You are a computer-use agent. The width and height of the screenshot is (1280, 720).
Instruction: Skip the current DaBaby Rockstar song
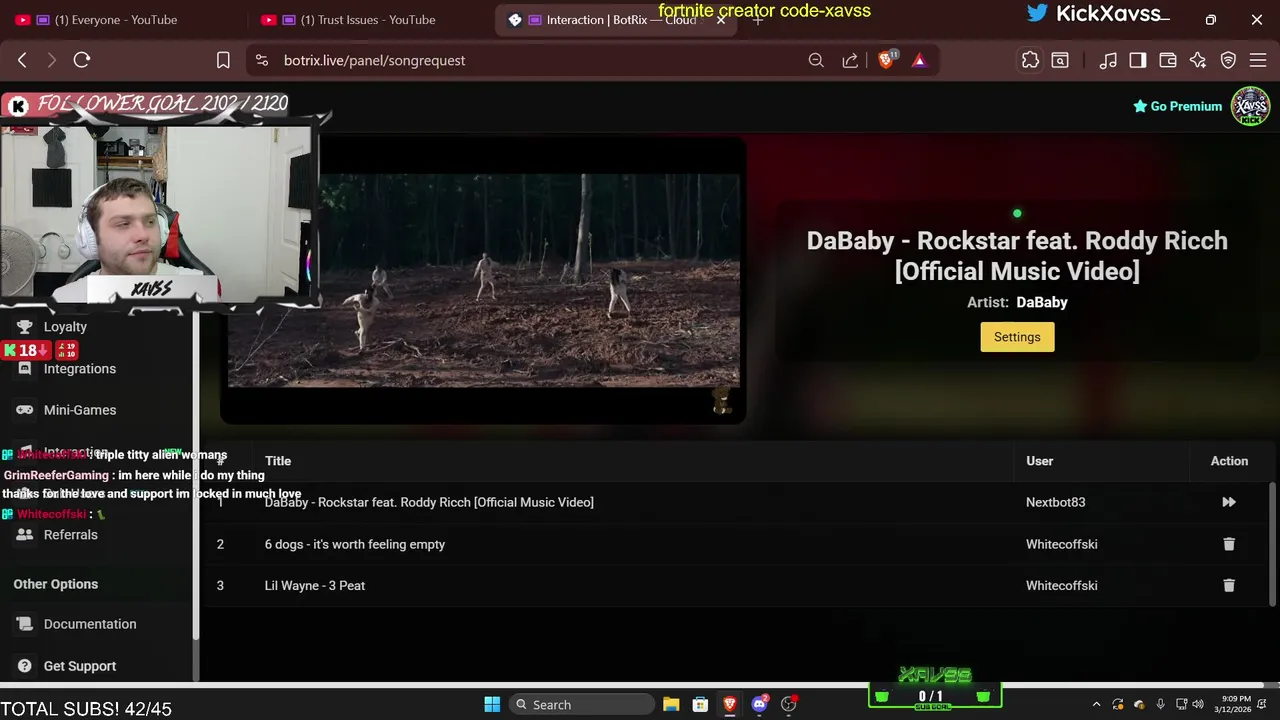click(x=1229, y=502)
